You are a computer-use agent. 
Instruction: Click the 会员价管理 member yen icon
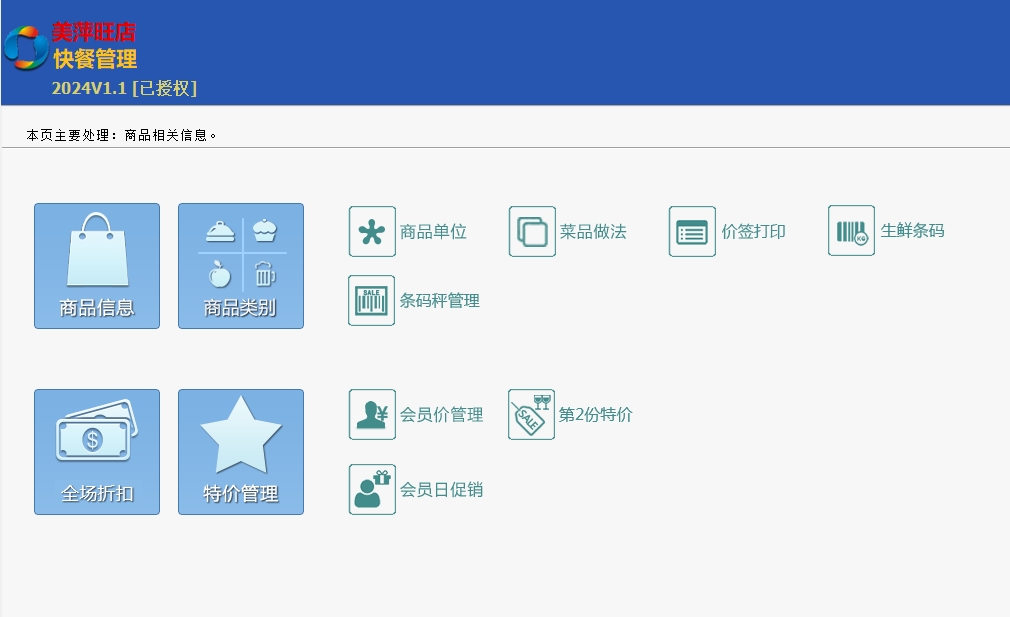[x=372, y=414]
